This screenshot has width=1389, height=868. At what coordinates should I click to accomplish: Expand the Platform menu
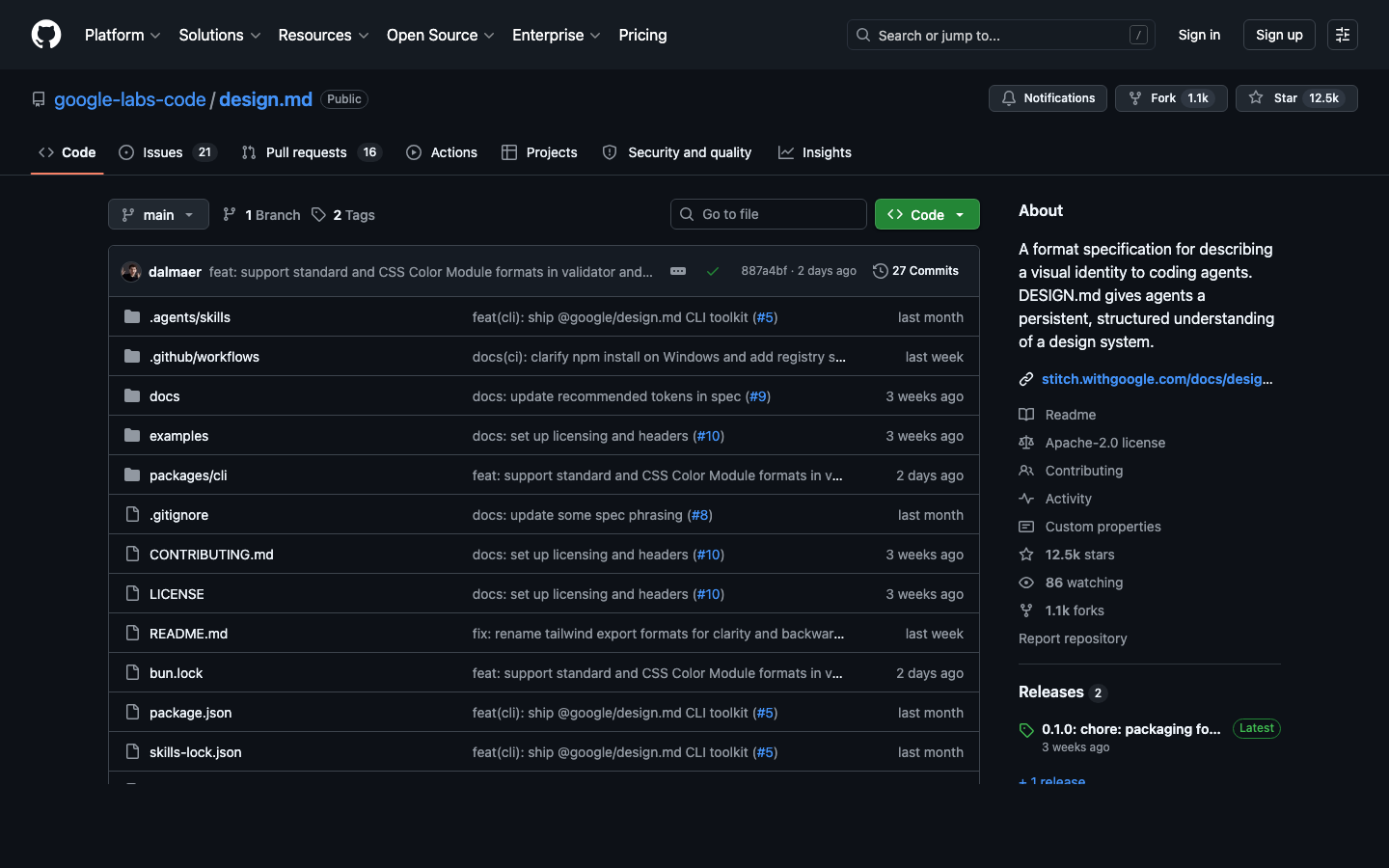tap(123, 35)
